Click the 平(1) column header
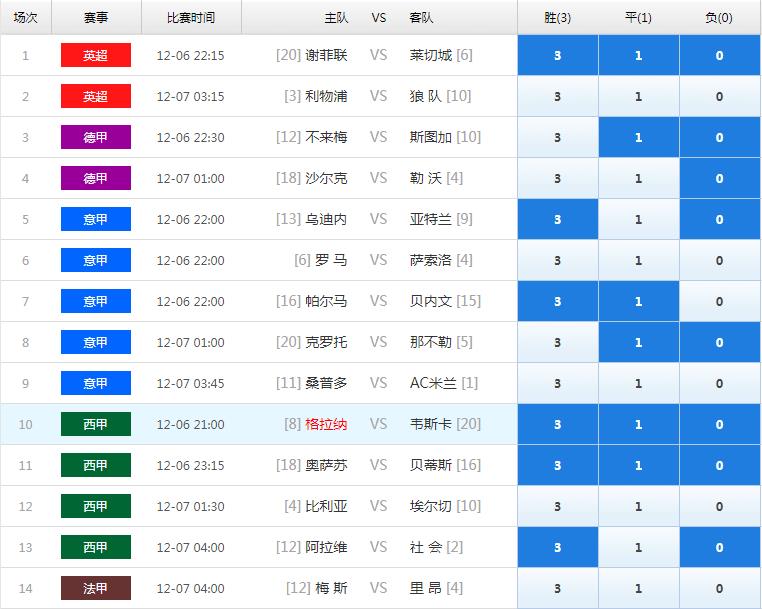Viewport: 762px width, 609px height. coord(639,18)
